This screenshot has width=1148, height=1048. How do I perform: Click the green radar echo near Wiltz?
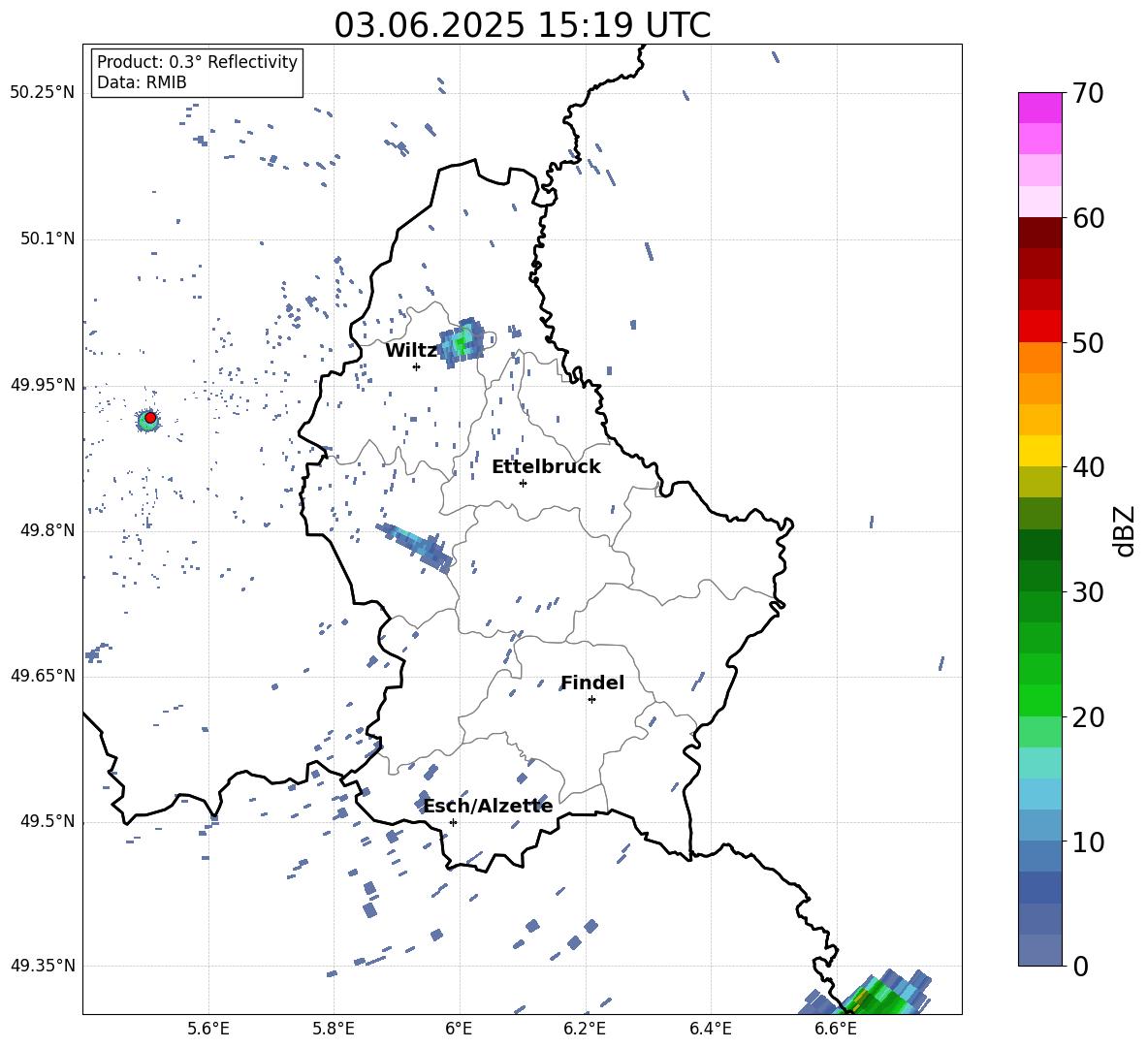(462, 342)
